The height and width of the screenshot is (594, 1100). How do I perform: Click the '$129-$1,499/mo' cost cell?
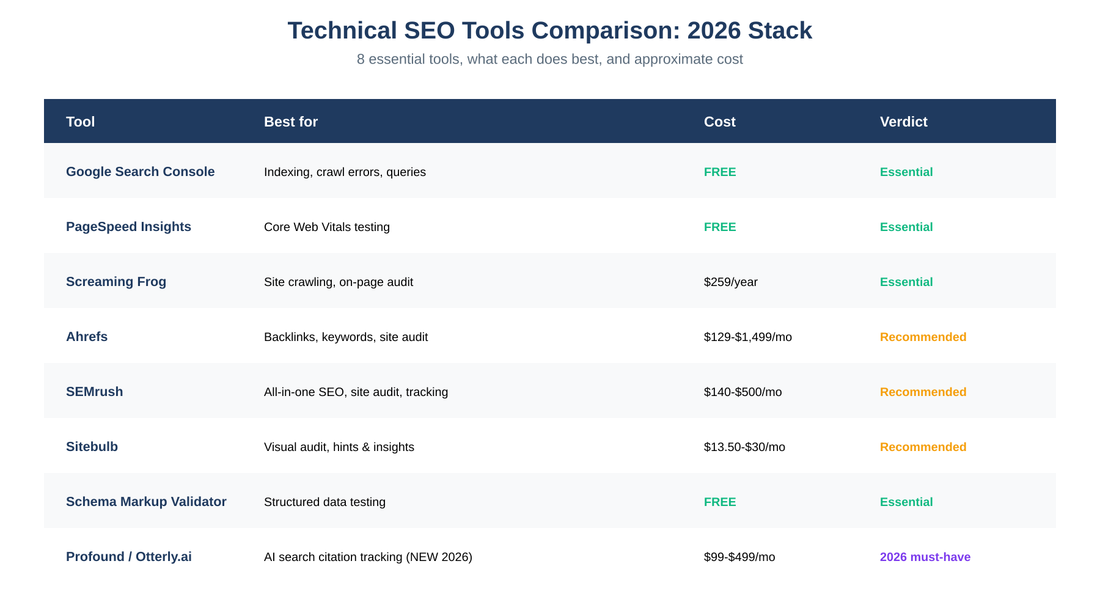748,337
